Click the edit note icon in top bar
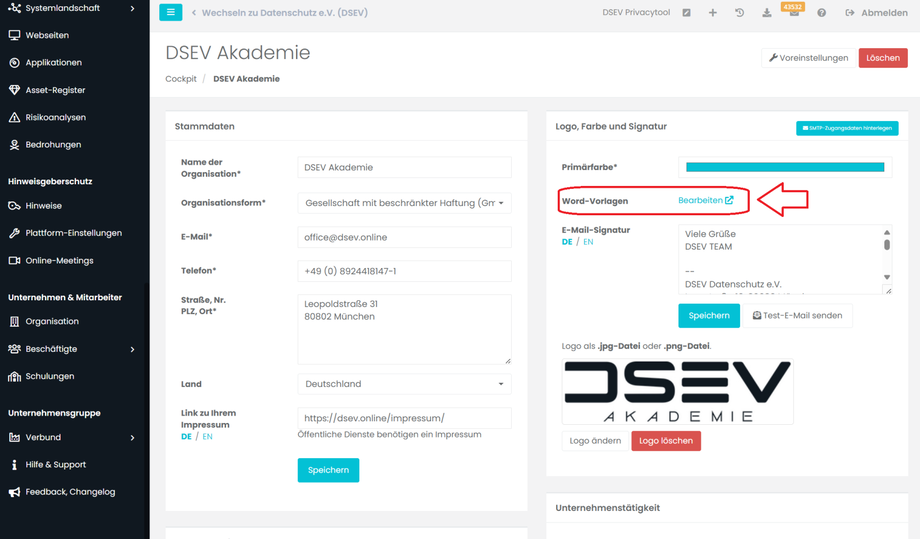This screenshot has height=539, width=920. click(686, 13)
